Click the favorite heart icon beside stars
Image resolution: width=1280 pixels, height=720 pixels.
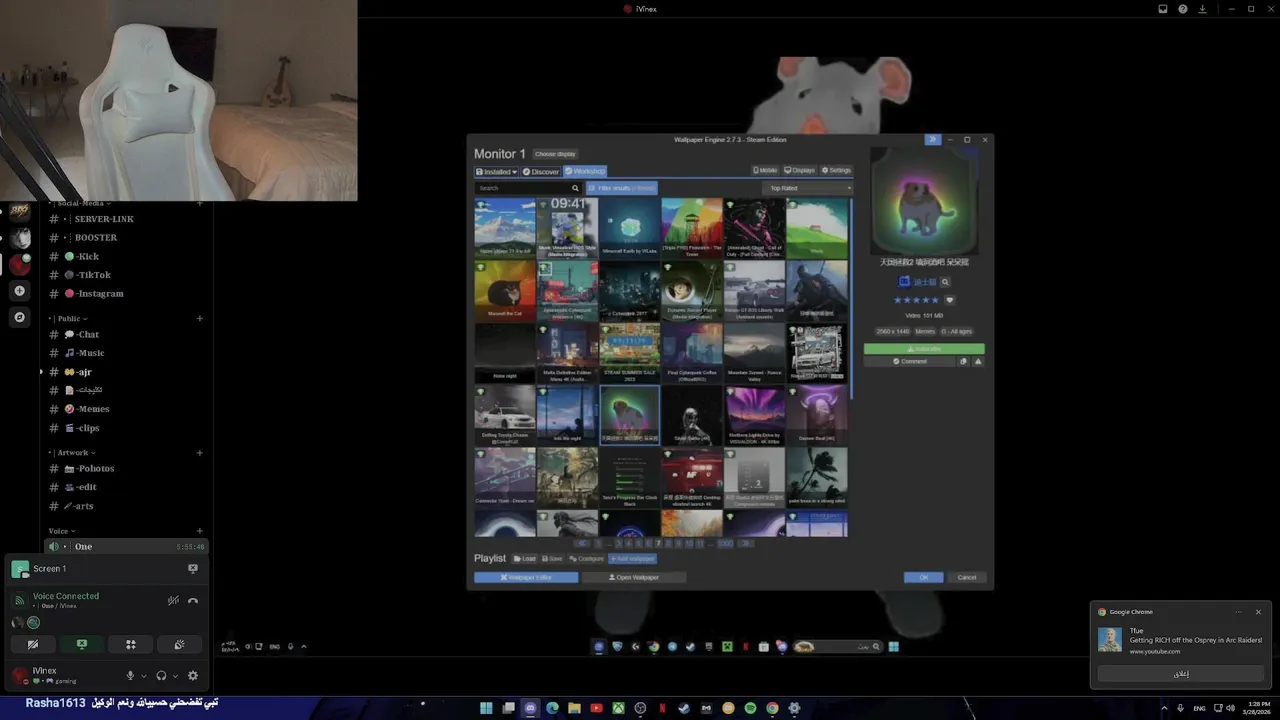(x=950, y=300)
